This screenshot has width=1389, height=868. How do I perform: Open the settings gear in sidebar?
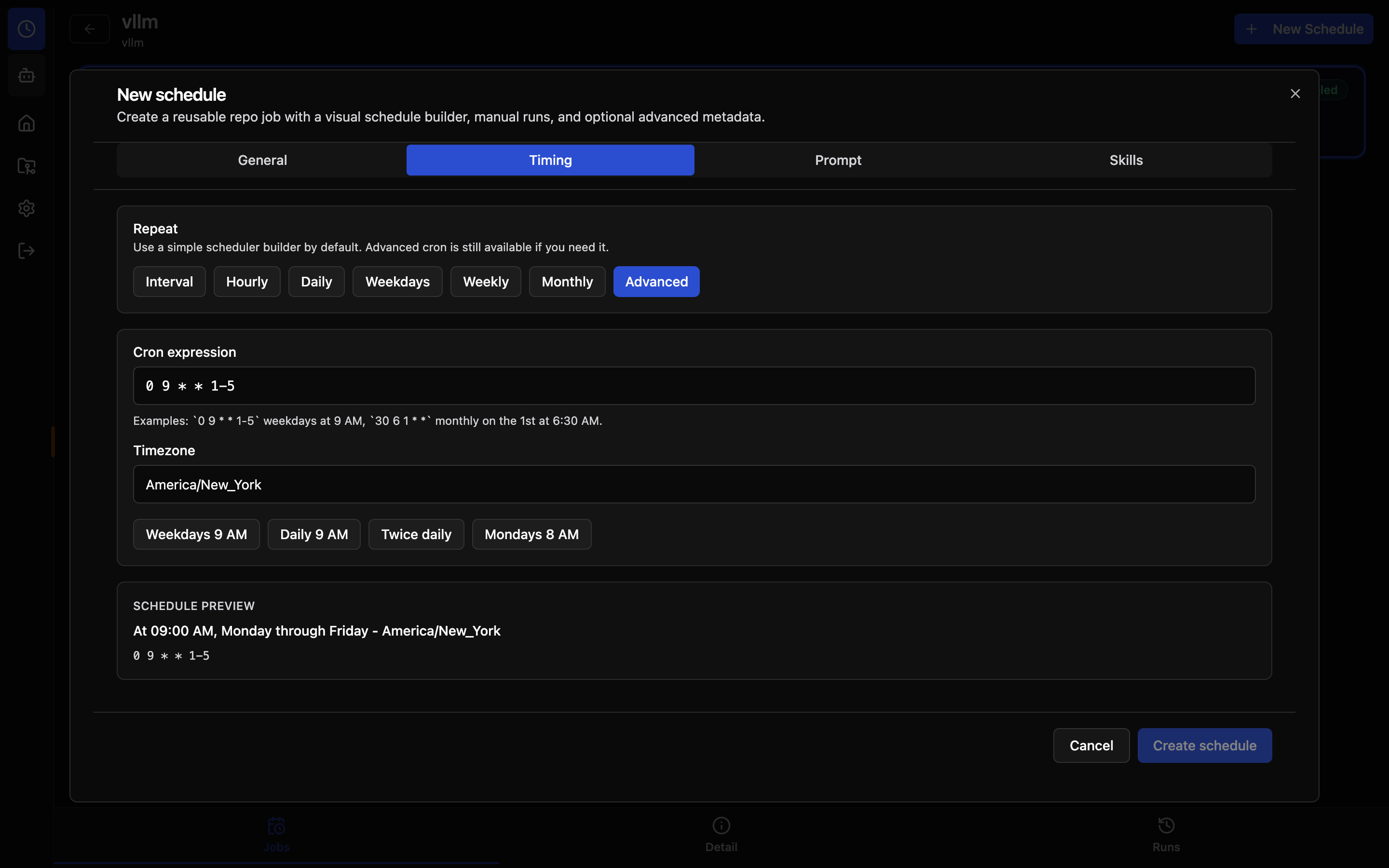tap(27, 208)
